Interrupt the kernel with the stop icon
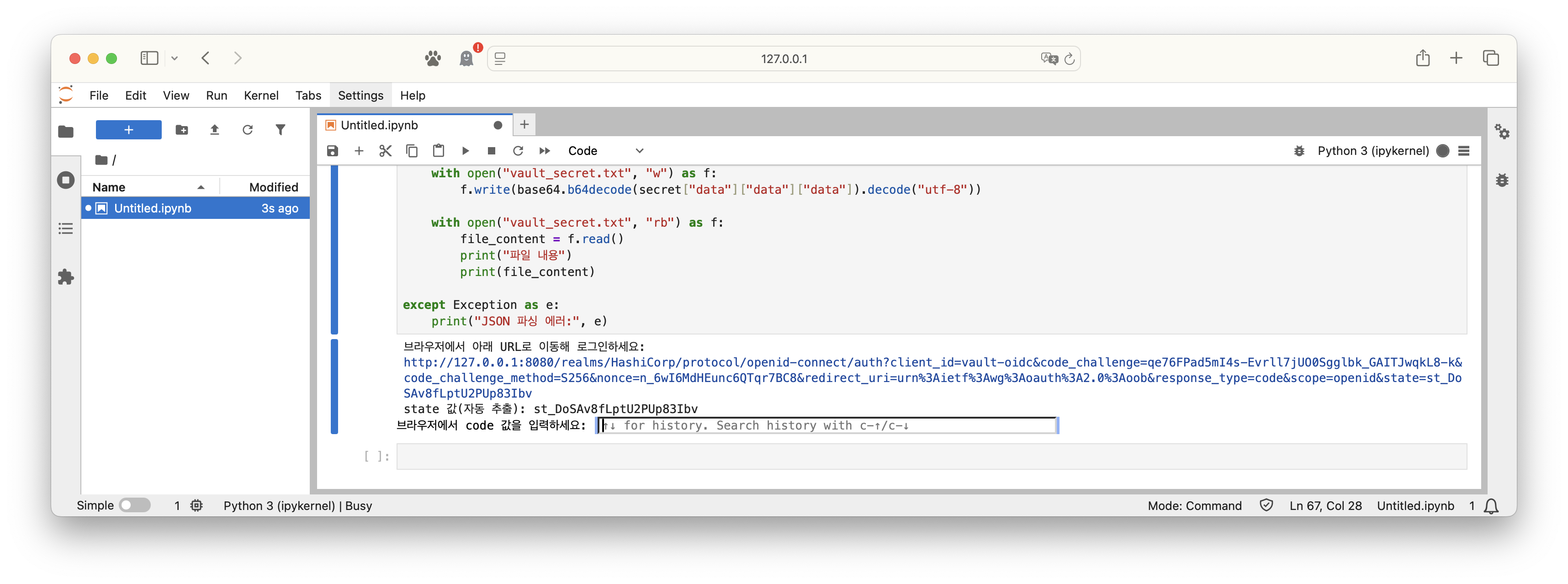This screenshot has width=1568, height=584. point(491,150)
